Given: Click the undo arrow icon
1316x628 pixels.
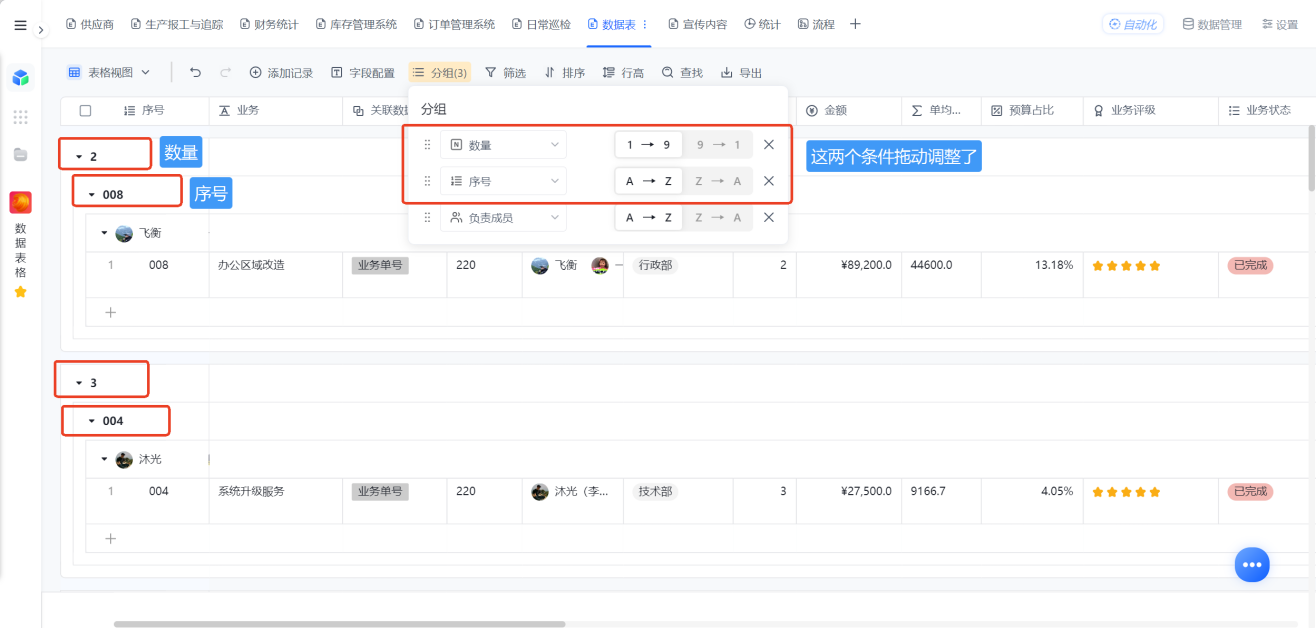Looking at the screenshot, I should pos(195,72).
